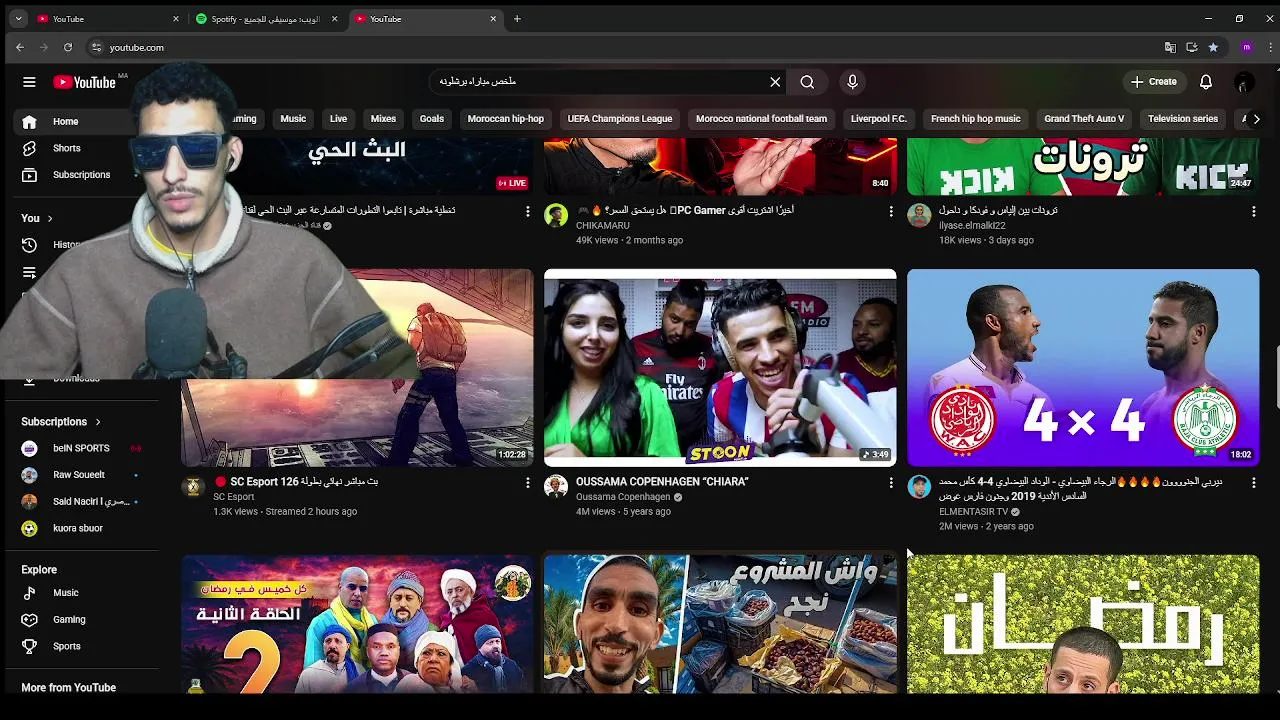Click the magnifier search button
Screen dimensions: 1280x720
click(x=807, y=82)
